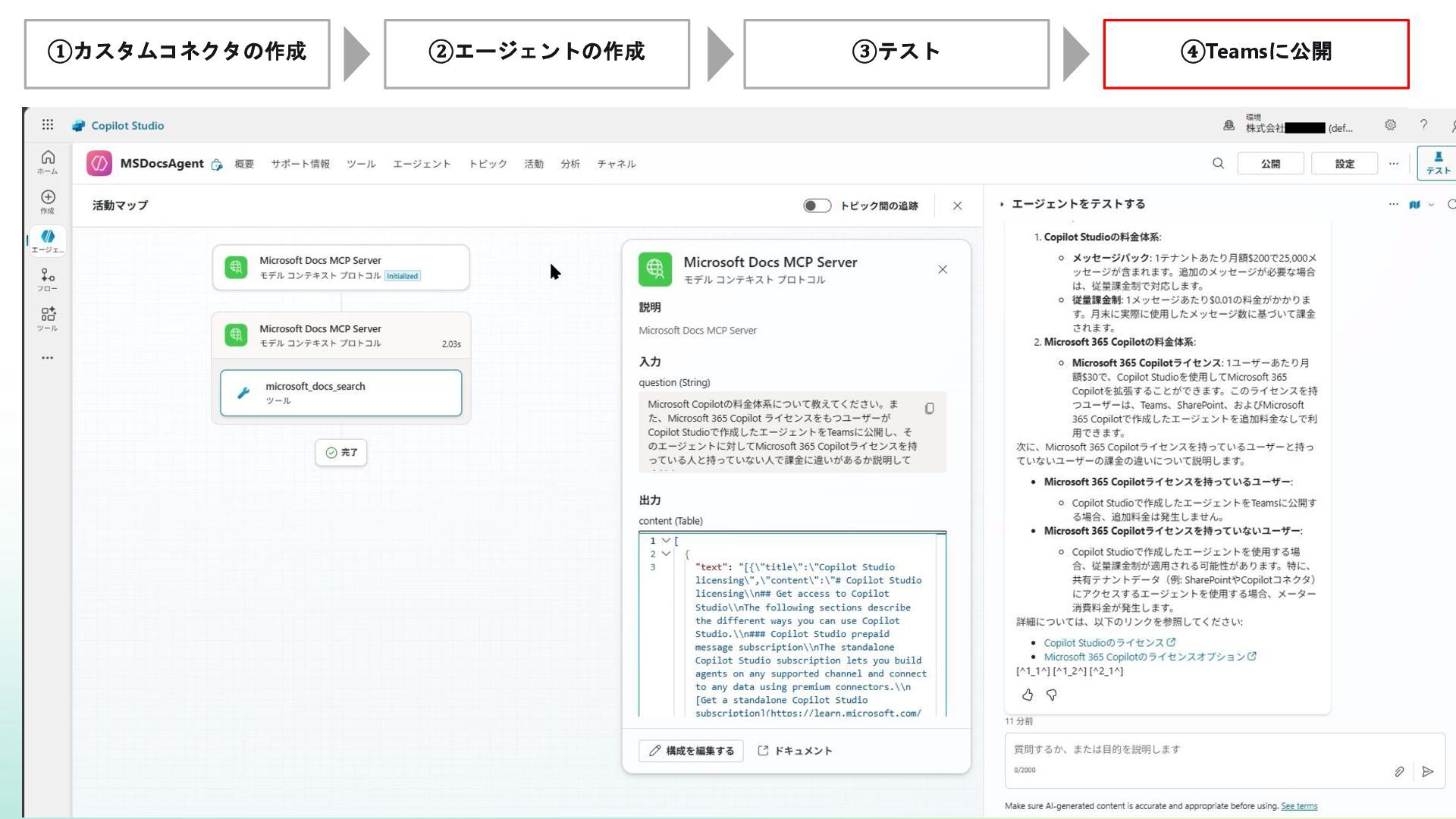Open the settings gear icon
Screen dimensions: 1456x819
pos(1390,125)
